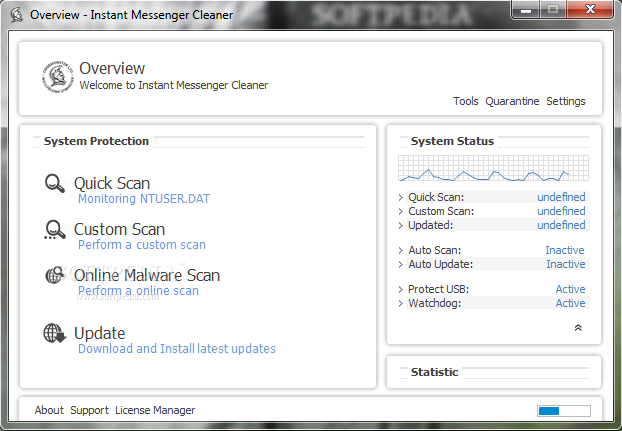
Task: Click the spartan helmet logo beside Overview
Action: point(58,77)
